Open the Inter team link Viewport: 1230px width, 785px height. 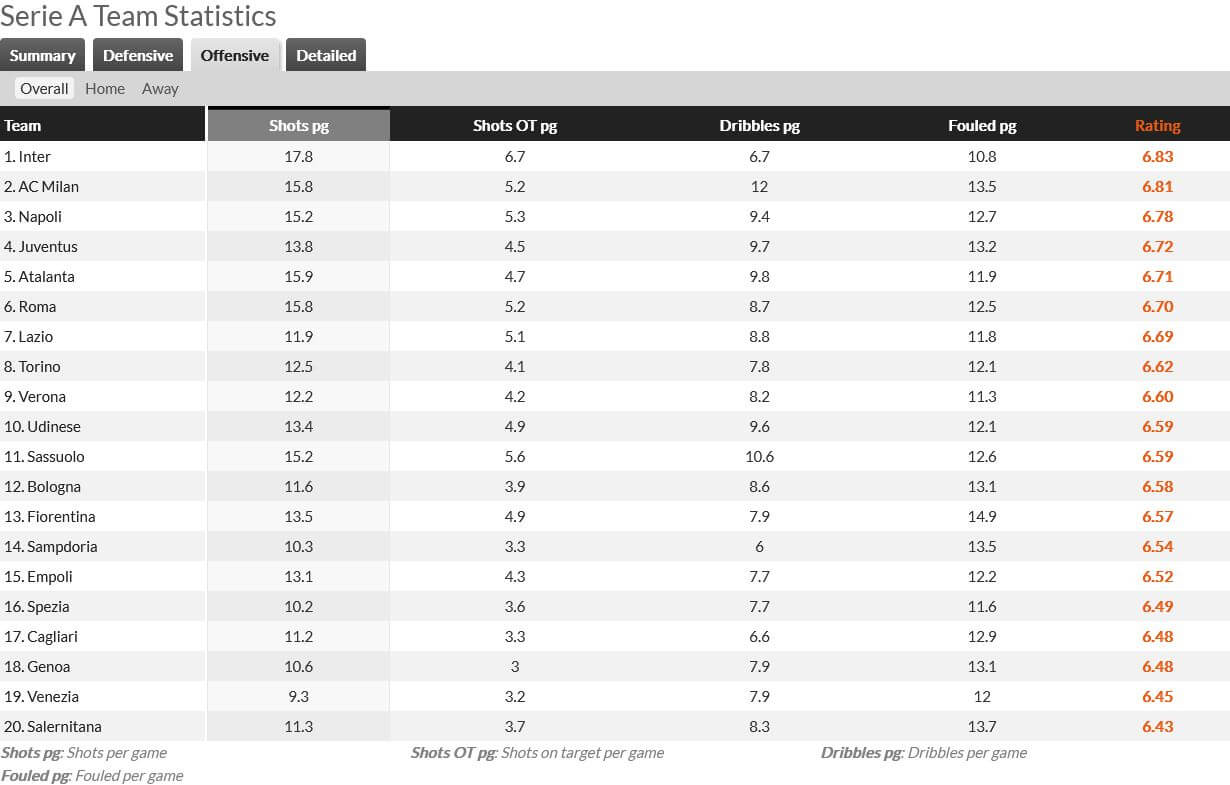tap(34, 157)
